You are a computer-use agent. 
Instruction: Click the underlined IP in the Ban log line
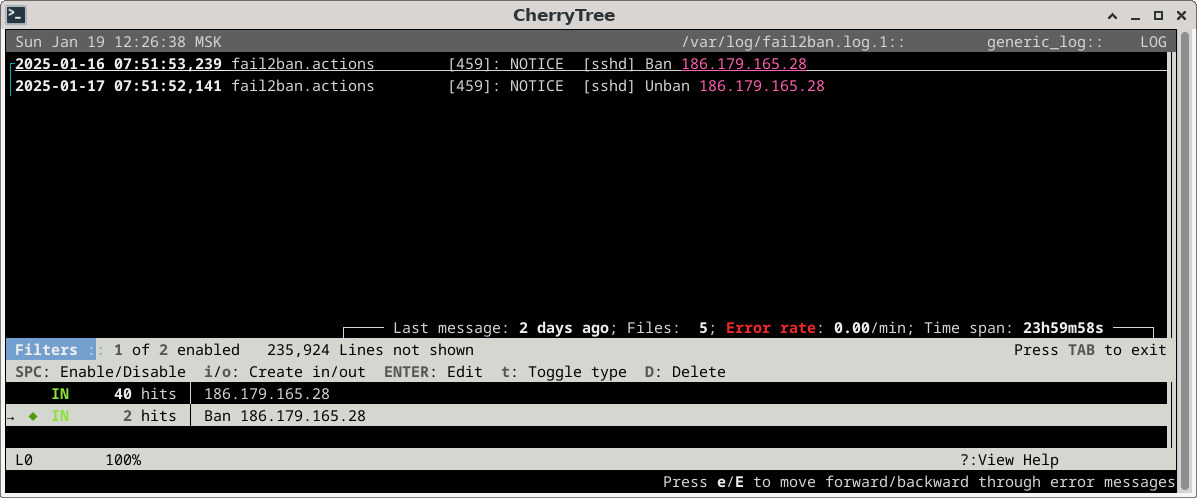[744, 64]
